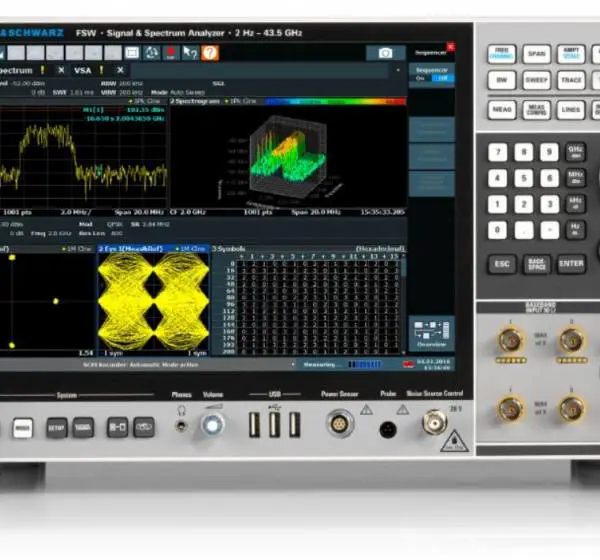Expand the channel tab list arrow
The image size is (600, 560).
[x=398, y=70]
